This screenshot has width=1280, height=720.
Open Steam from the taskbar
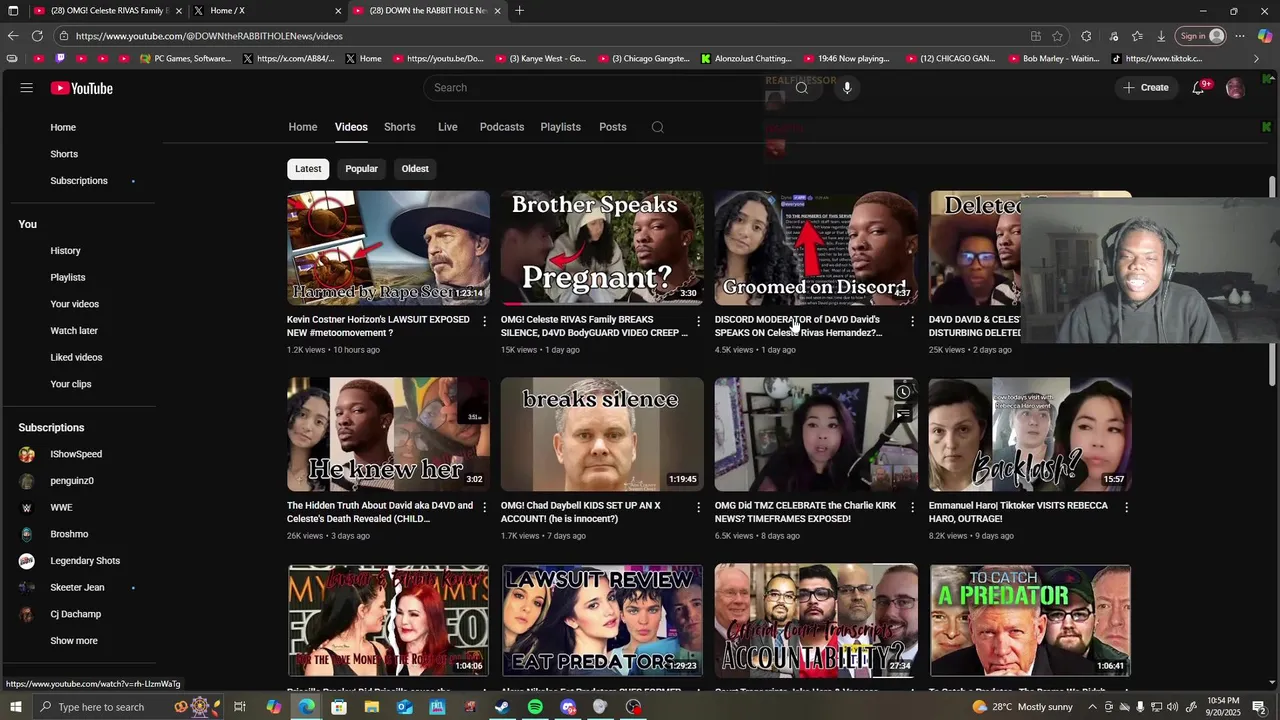[502, 707]
